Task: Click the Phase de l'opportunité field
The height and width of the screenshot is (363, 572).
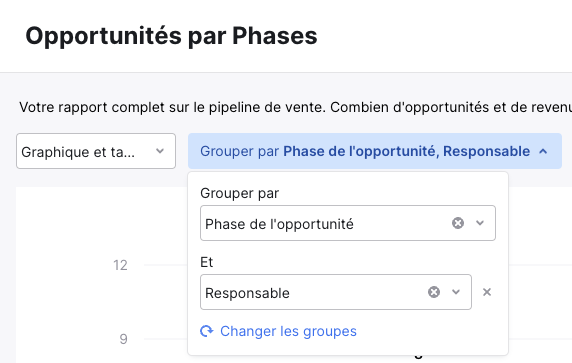Action: point(348,223)
